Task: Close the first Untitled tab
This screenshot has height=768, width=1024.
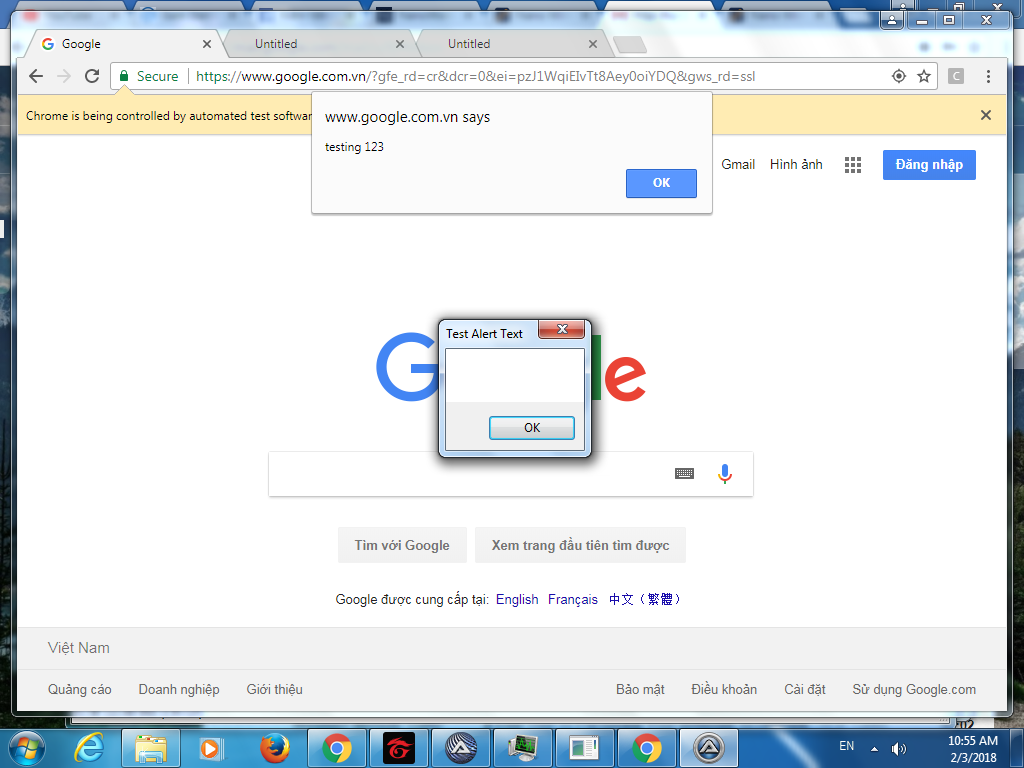Action: [400, 44]
